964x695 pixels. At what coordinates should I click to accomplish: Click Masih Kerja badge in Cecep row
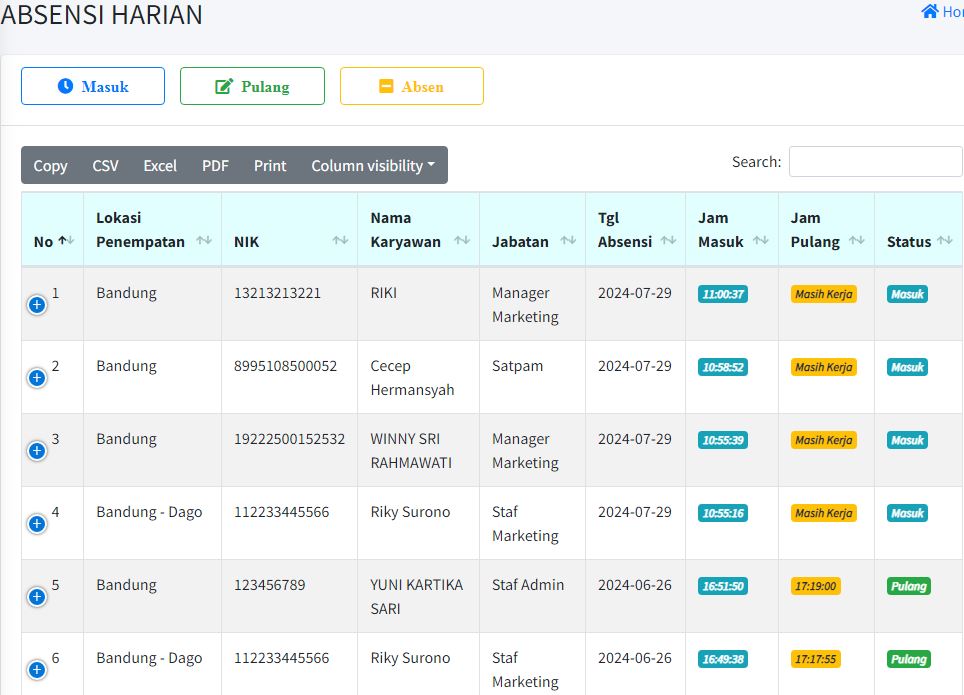(x=824, y=367)
